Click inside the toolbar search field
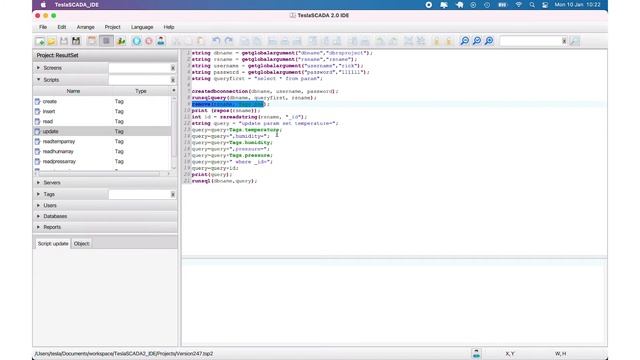This screenshot has height=360, width=640. 530,41
